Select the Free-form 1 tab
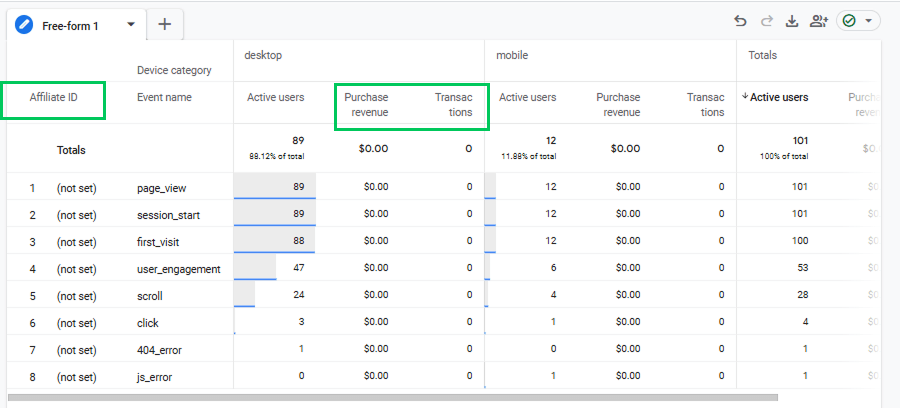The height and width of the screenshot is (408, 900). tap(70, 26)
